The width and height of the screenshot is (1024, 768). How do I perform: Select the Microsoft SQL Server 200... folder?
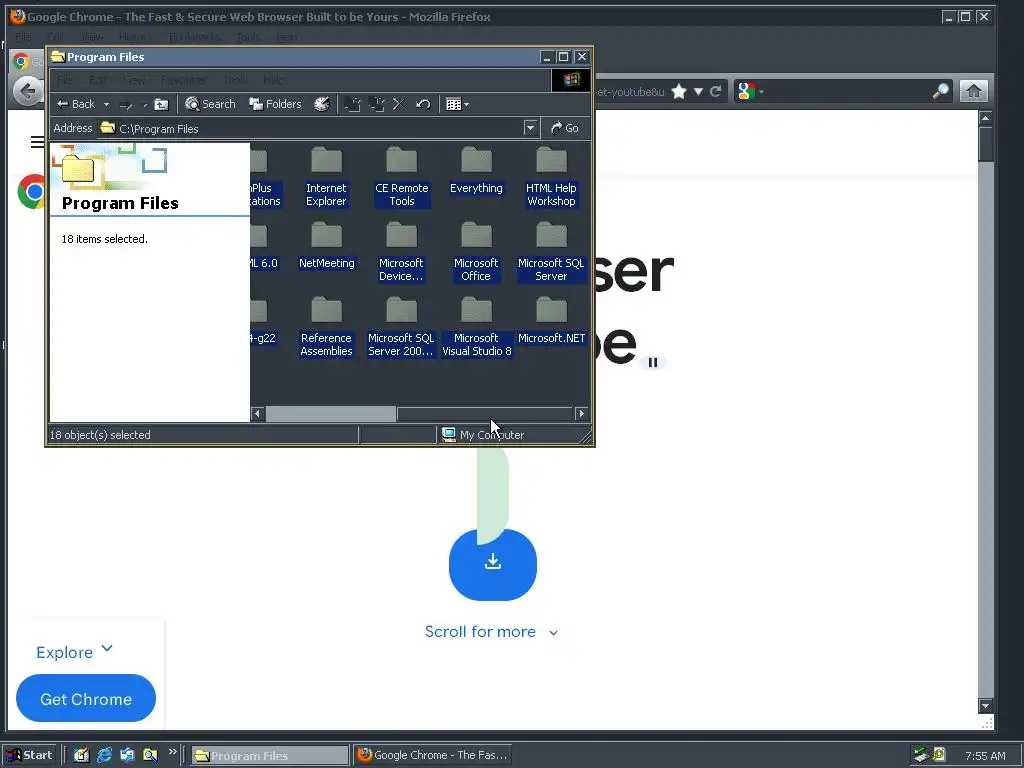[x=401, y=327]
